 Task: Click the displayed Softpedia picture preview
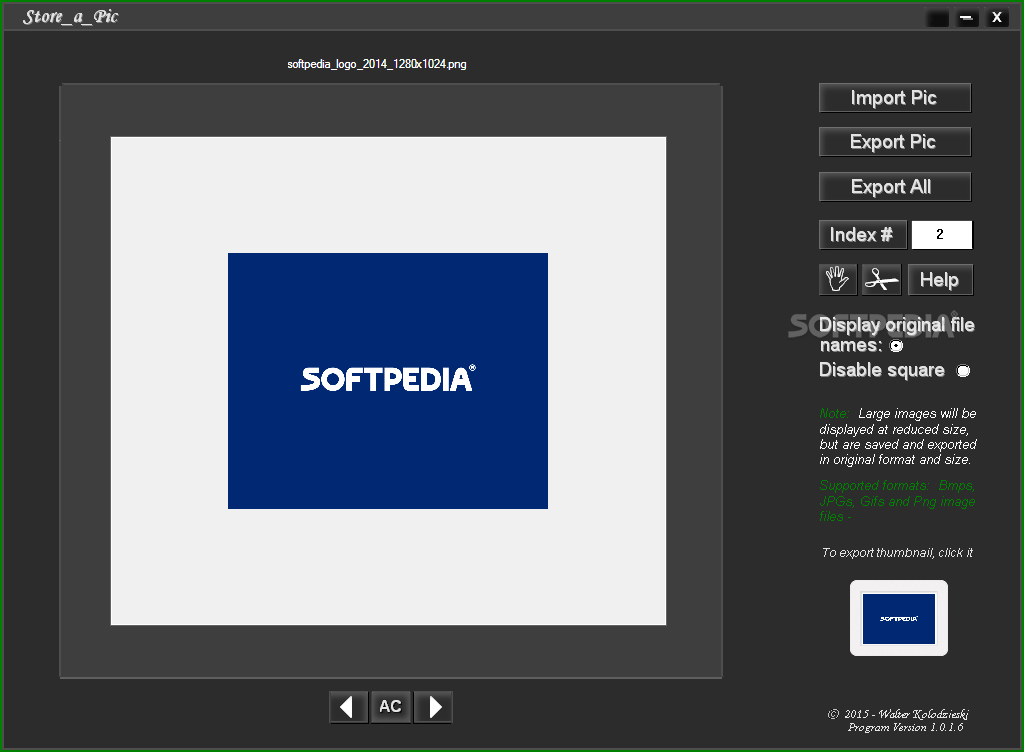point(388,381)
